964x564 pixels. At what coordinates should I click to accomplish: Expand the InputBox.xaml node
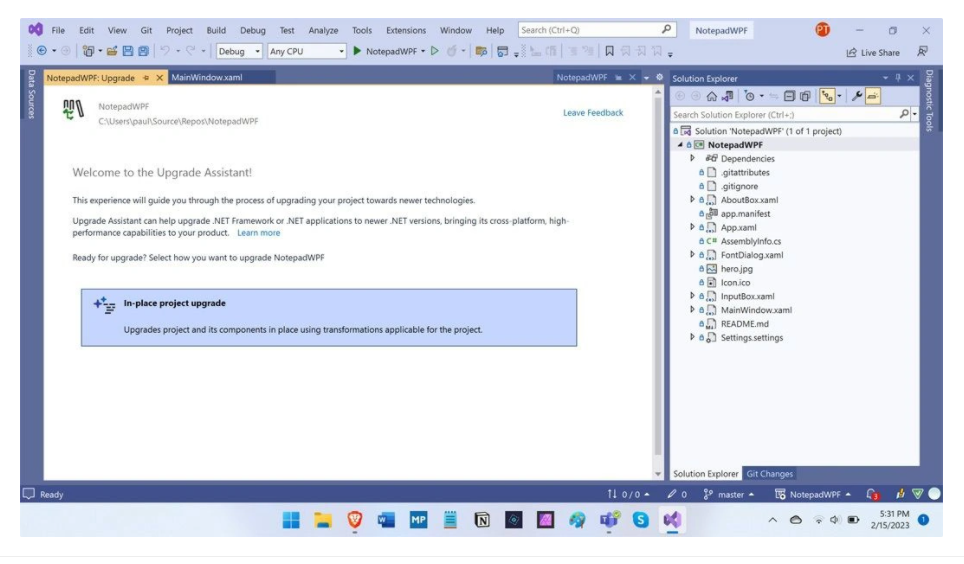(692, 296)
